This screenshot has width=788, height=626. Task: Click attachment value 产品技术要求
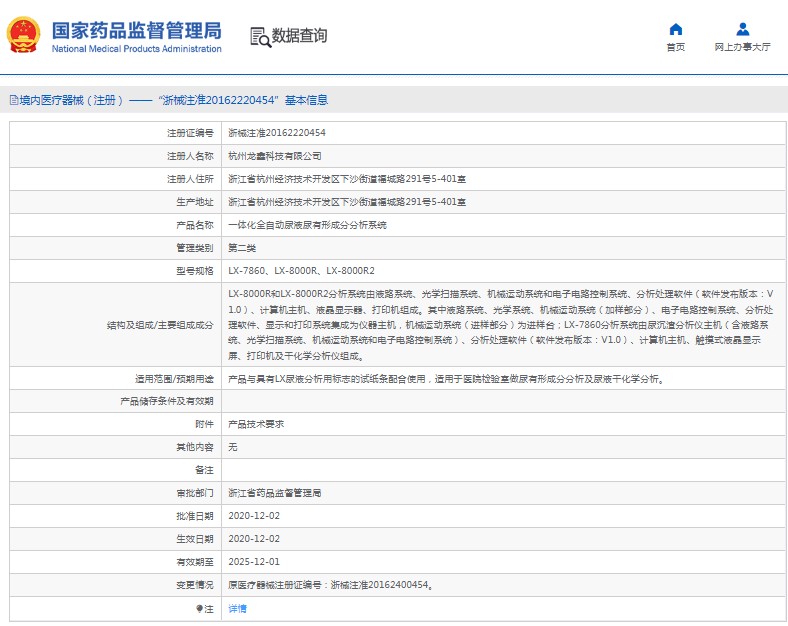point(256,424)
